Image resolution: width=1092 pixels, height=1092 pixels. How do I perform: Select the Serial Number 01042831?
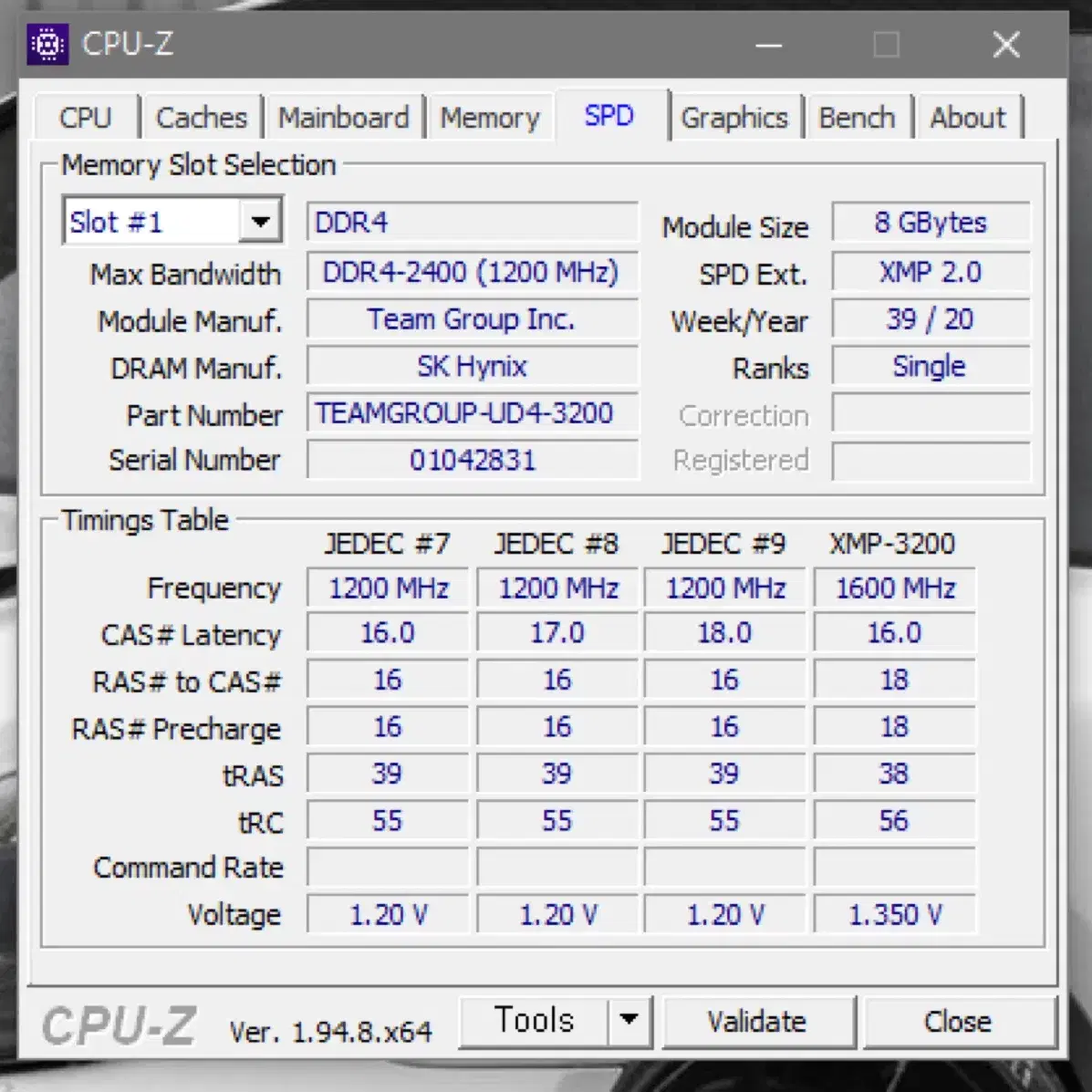[473, 460]
